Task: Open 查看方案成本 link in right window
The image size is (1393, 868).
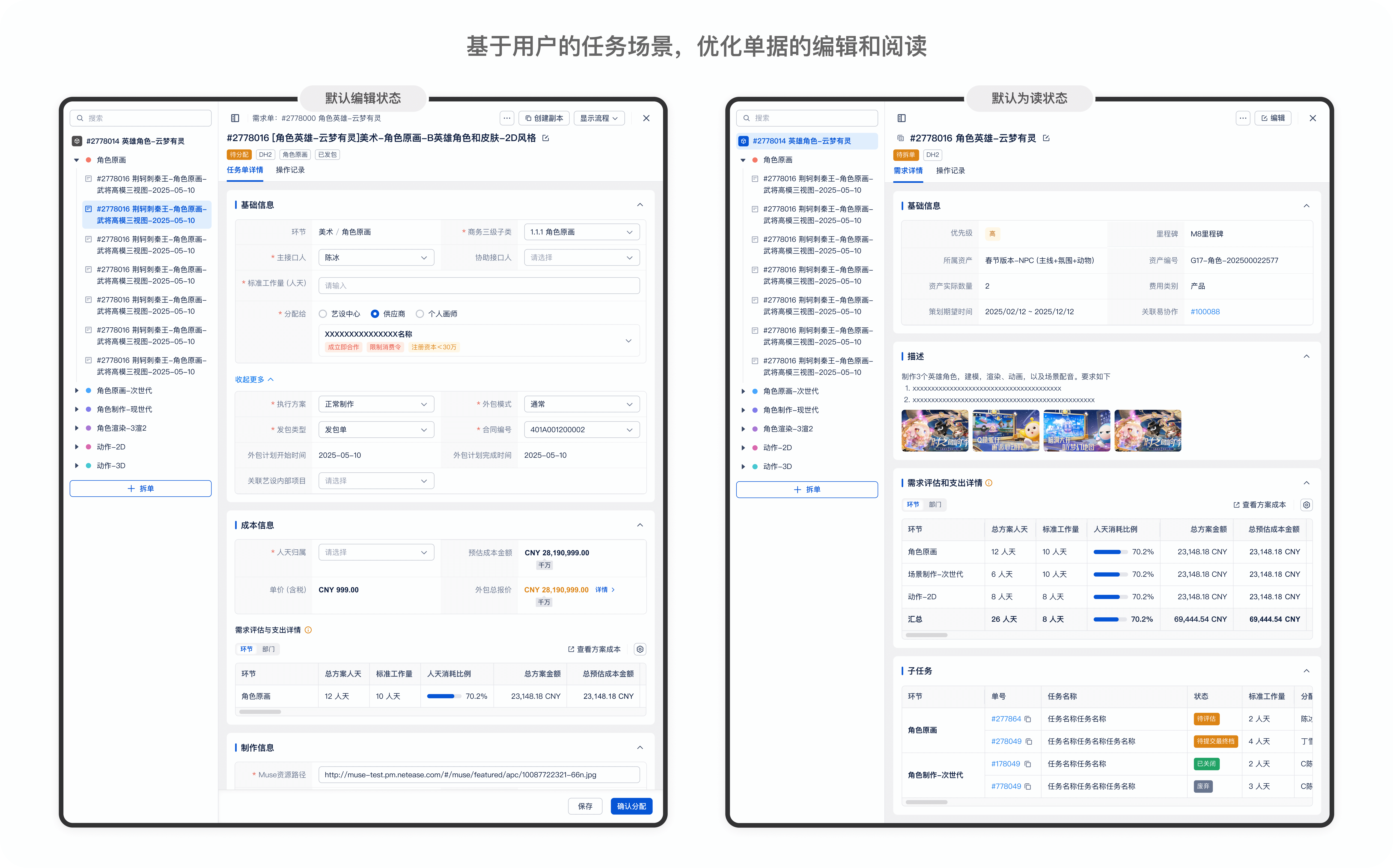Action: tap(1260, 505)
